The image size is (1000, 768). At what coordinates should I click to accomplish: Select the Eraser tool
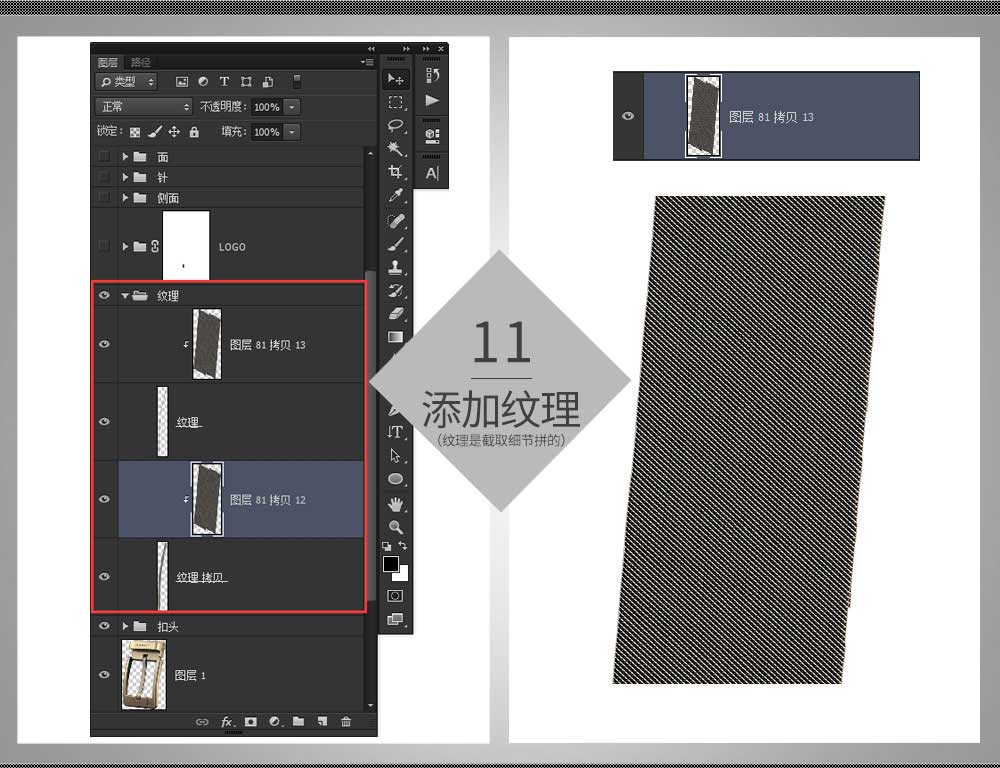click(x=395, y=313)
